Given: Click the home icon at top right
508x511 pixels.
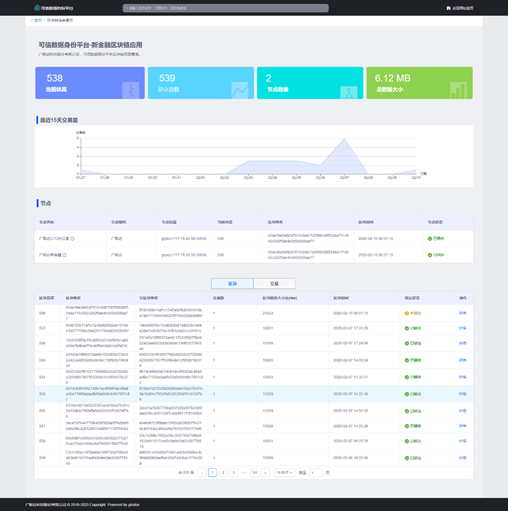Looking at the screenshot, I should (x=448, y=8).
